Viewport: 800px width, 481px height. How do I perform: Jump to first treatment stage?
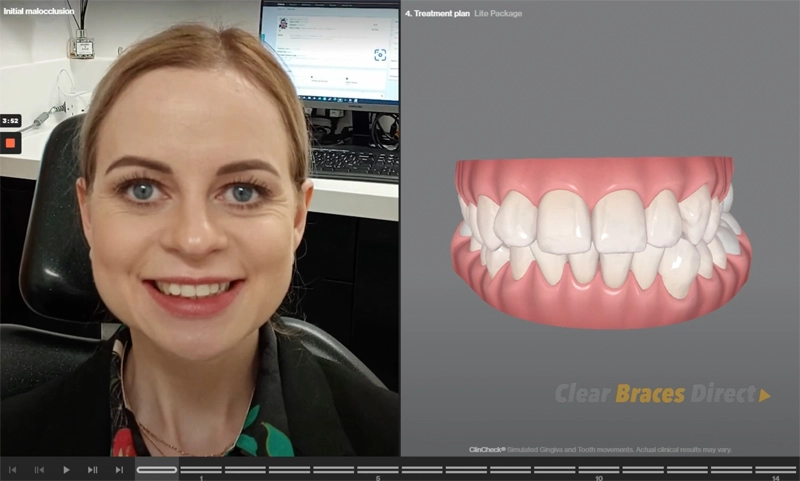tap(13, 469)
